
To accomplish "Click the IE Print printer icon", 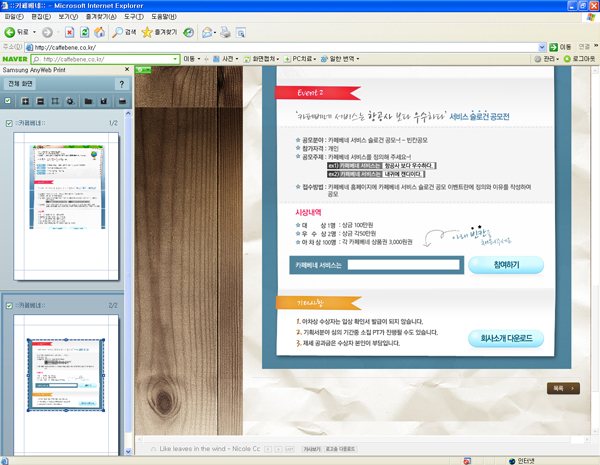I will [x=226, y=33].
